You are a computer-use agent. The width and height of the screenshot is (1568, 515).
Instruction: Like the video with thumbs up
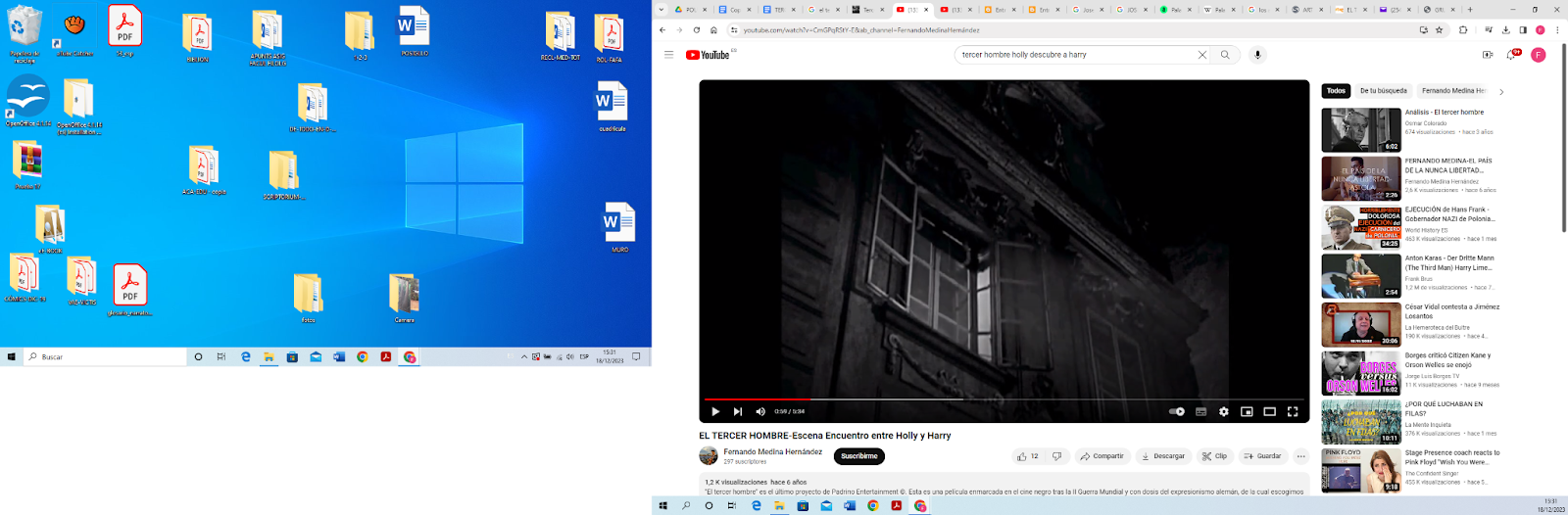tap(1028, 456)
